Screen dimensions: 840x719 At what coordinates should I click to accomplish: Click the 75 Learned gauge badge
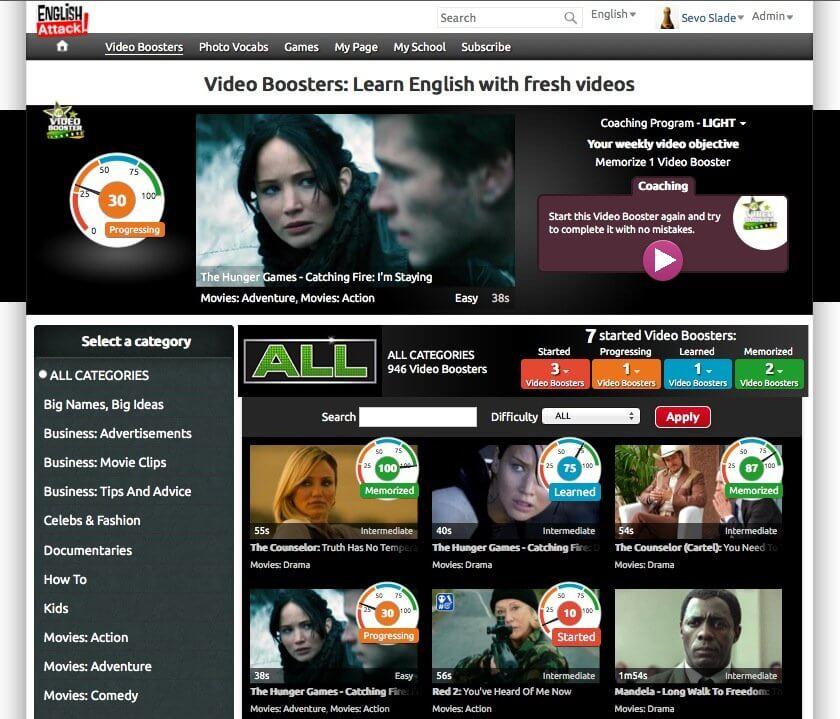point(570,469)
